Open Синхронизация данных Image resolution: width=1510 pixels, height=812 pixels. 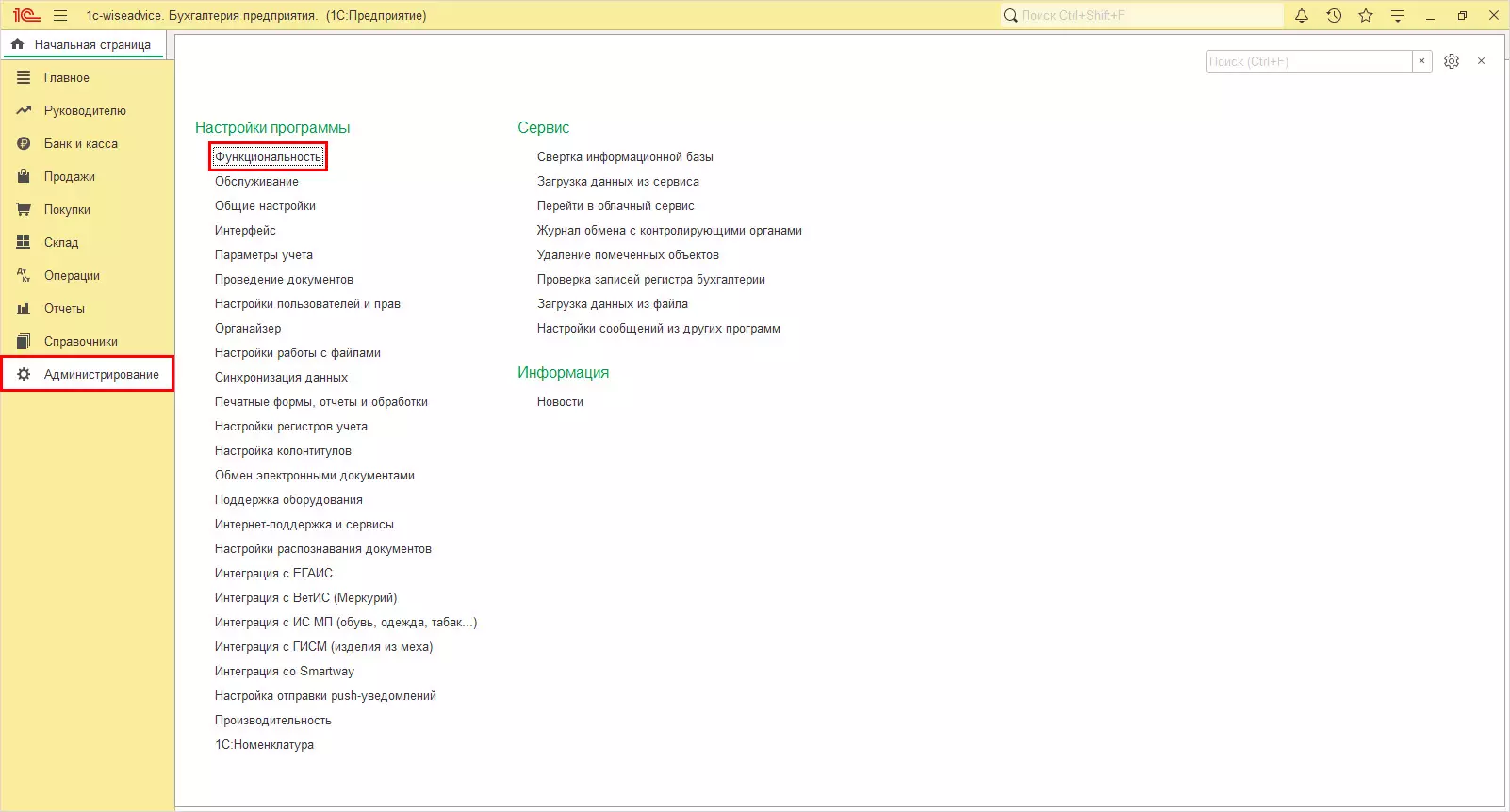(x=281, y=377)
